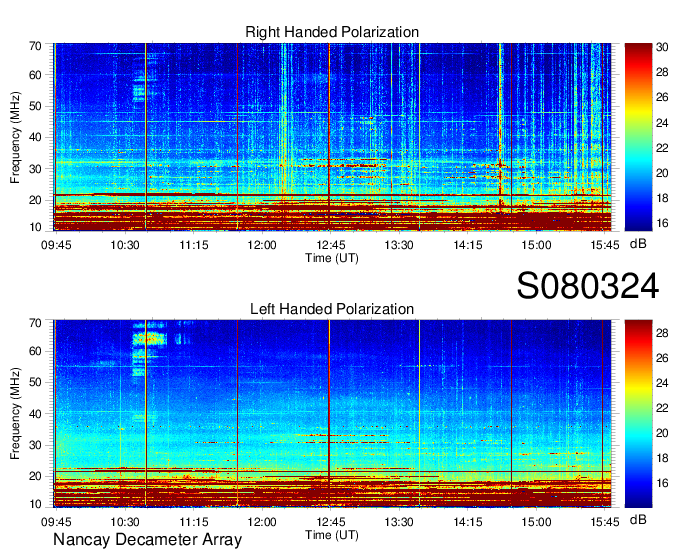Click "09:45" tick under the Left Handed plot
The height and width of the screenshot is (552, 680).
click(x=56, y=522)
